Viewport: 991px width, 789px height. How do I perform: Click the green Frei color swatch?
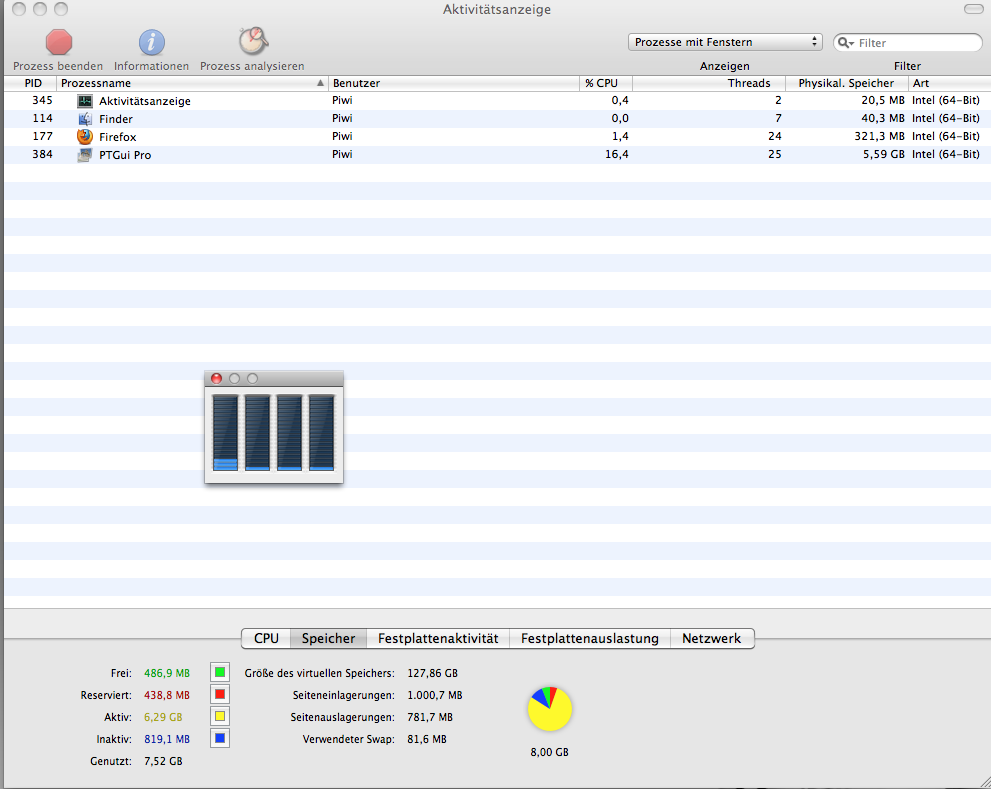point(220,672)
